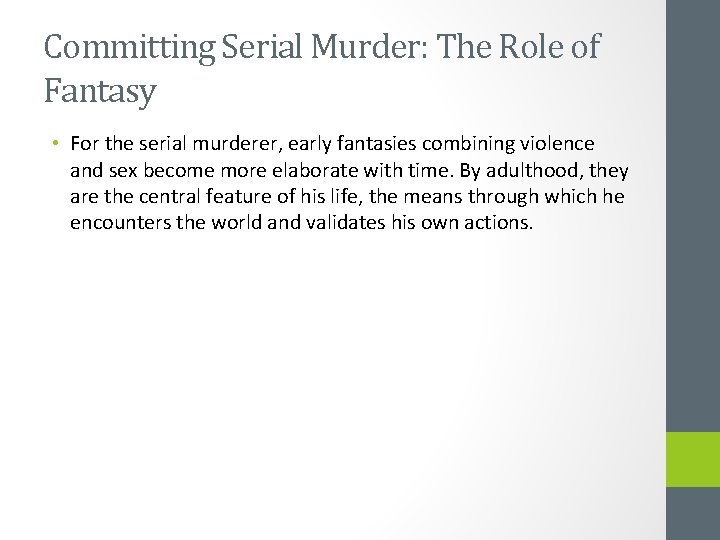This screenshot has width=720, height=540.
Task: Click the word 'Fantasy' on the title's second line
Action: point(101,92)
